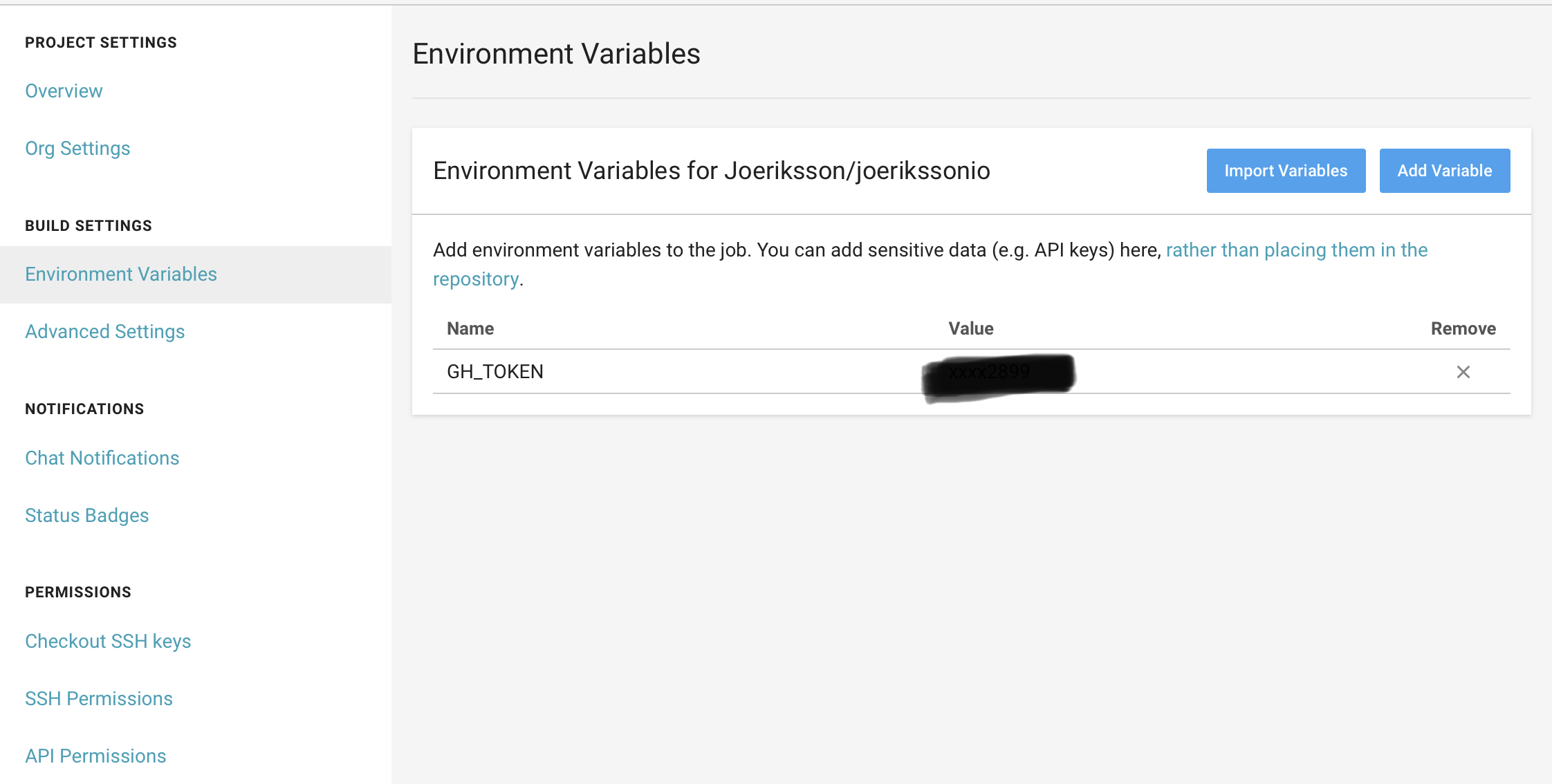Open Status Badges
Screen dimensions: 1552x784
(x=86, y=515)
